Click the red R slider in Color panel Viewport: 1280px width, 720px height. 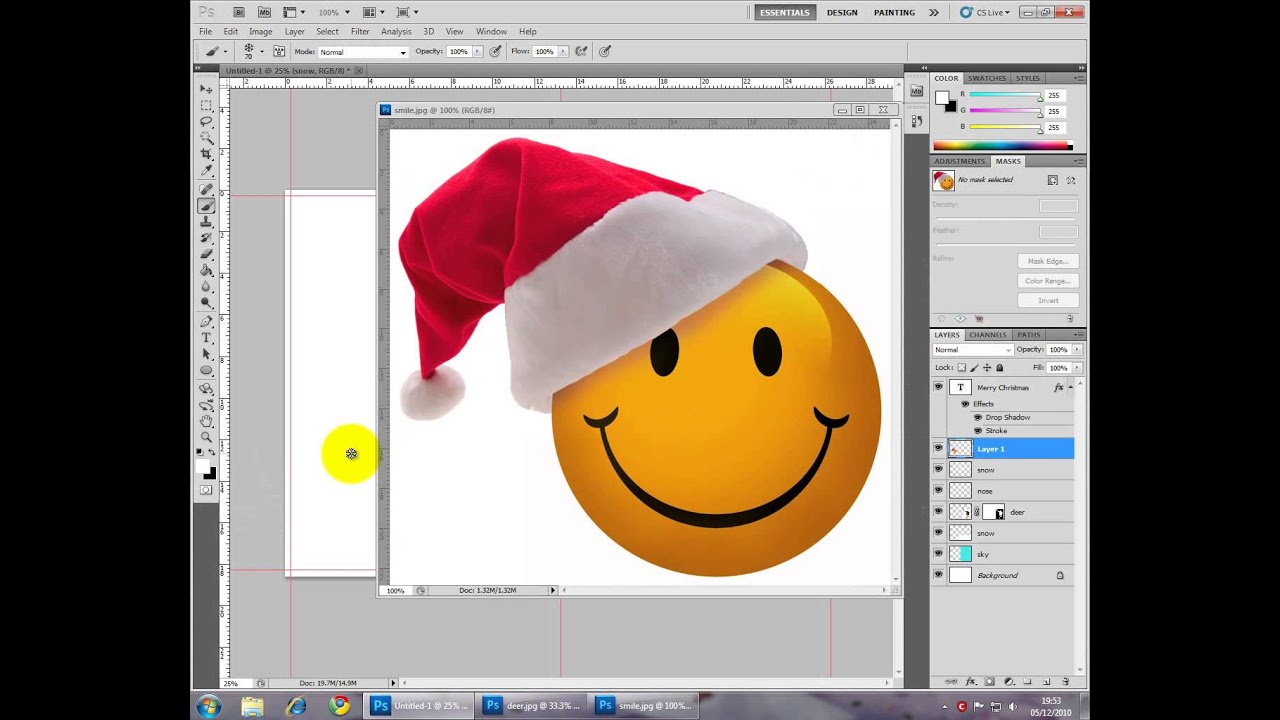(1005, 95)
